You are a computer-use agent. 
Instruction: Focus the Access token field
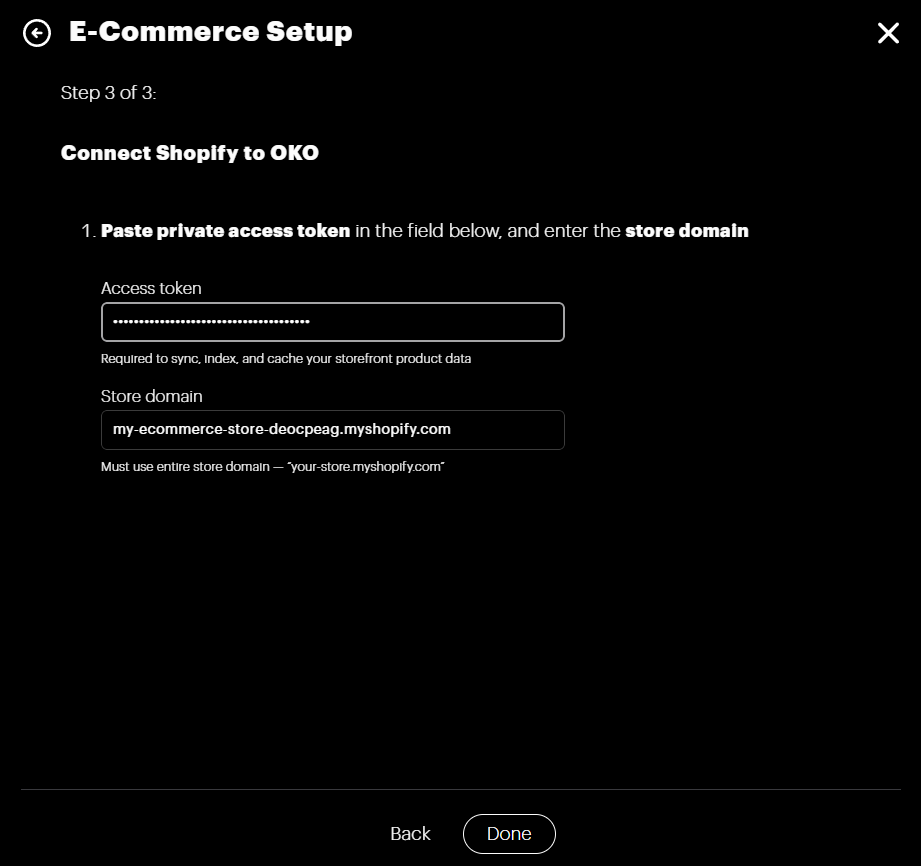[332, 322]
